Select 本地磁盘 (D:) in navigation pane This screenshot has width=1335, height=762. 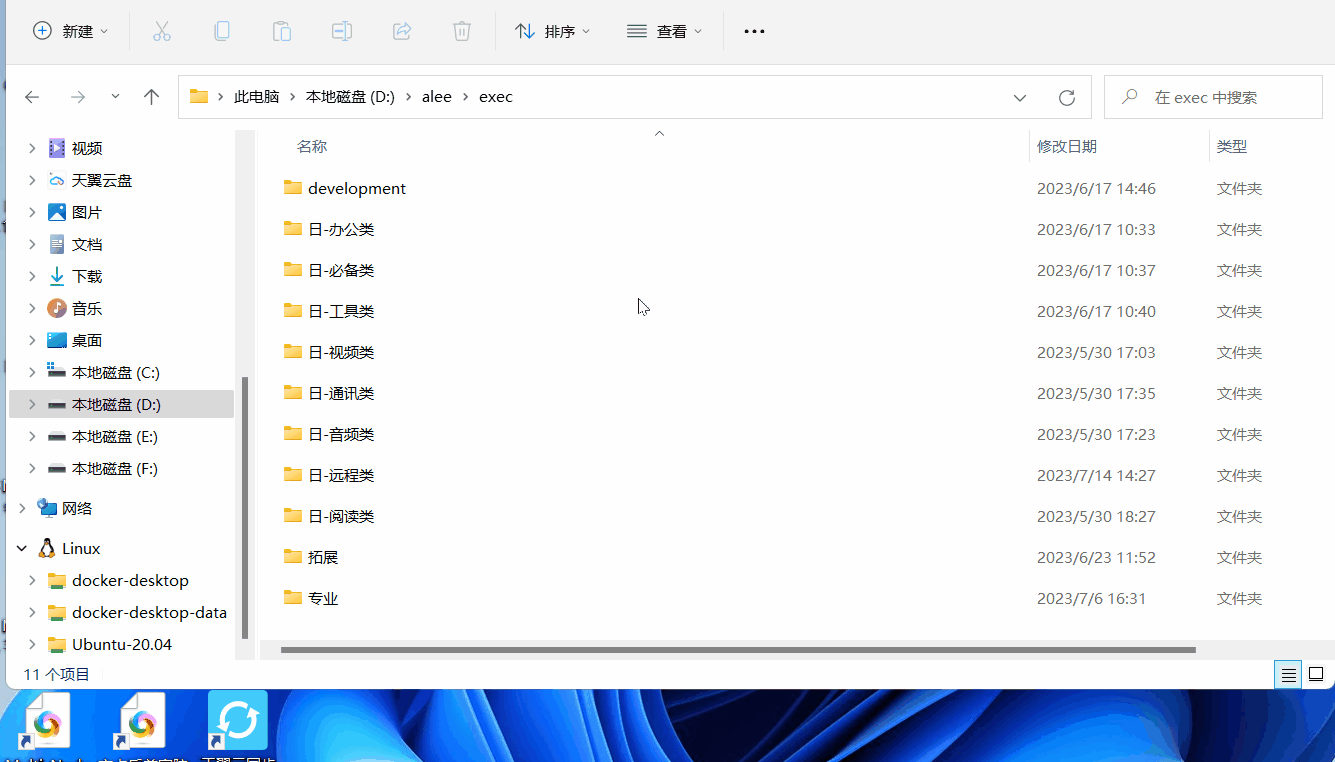(121, 404)
